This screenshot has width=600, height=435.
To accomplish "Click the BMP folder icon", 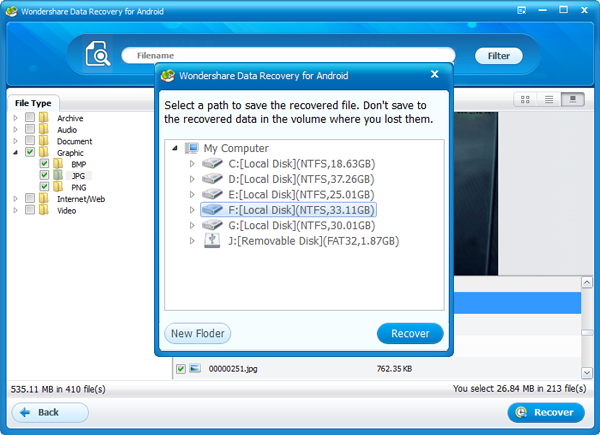I will click(58, 164).
